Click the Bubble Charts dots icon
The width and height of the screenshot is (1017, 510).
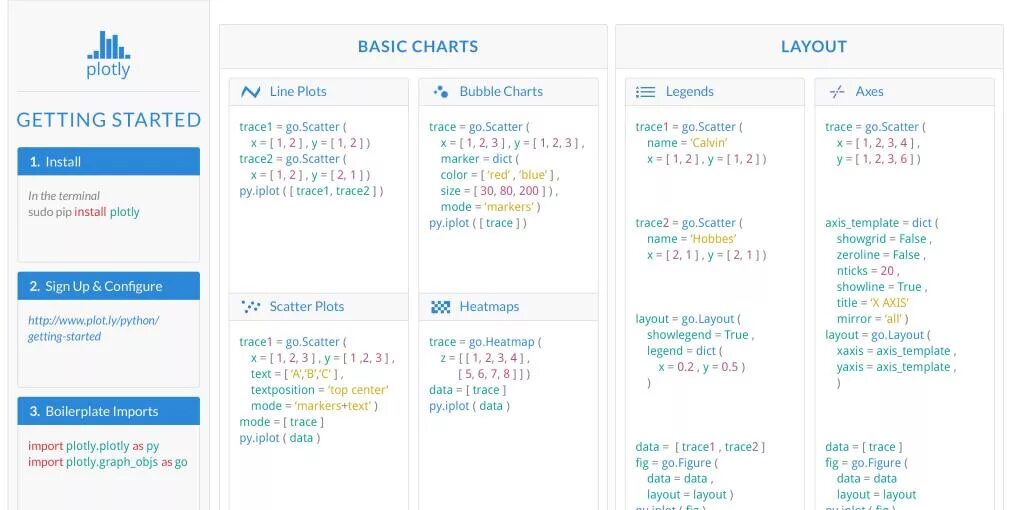coord(440,92)
